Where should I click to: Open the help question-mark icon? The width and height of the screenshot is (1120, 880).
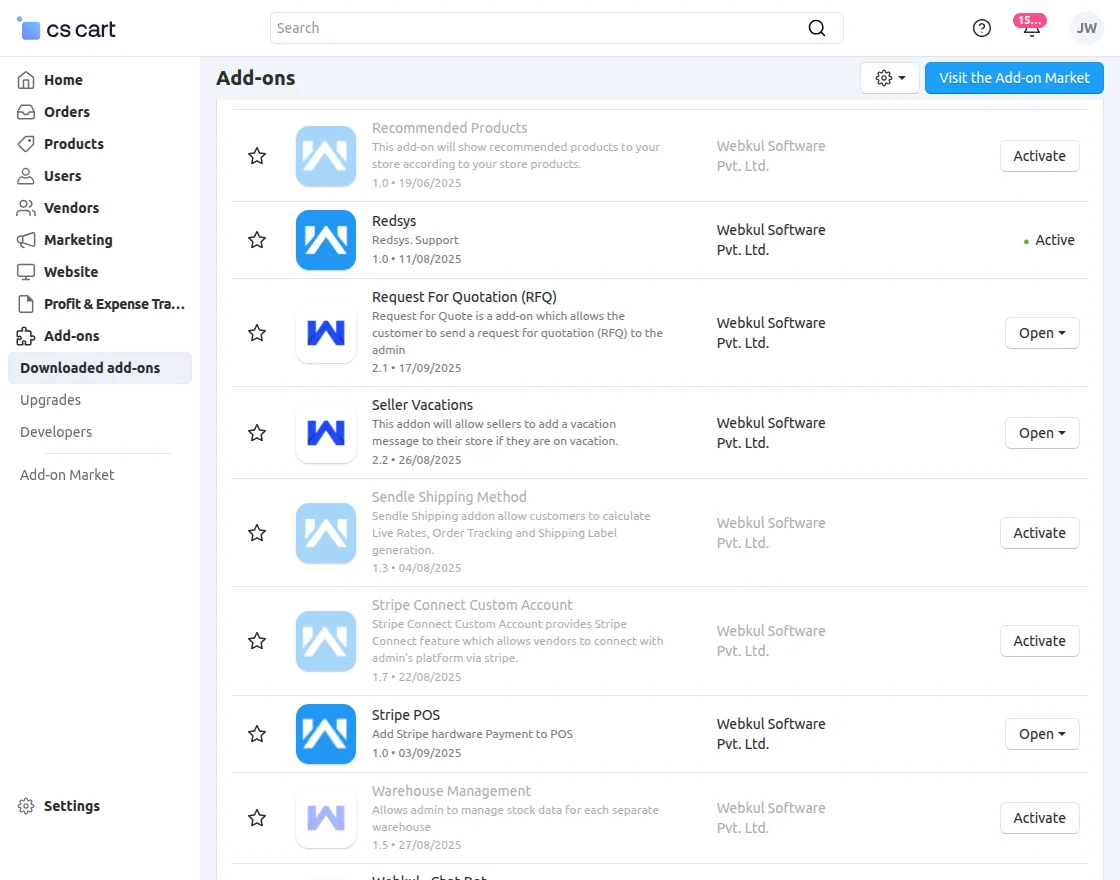pos(981,28)
